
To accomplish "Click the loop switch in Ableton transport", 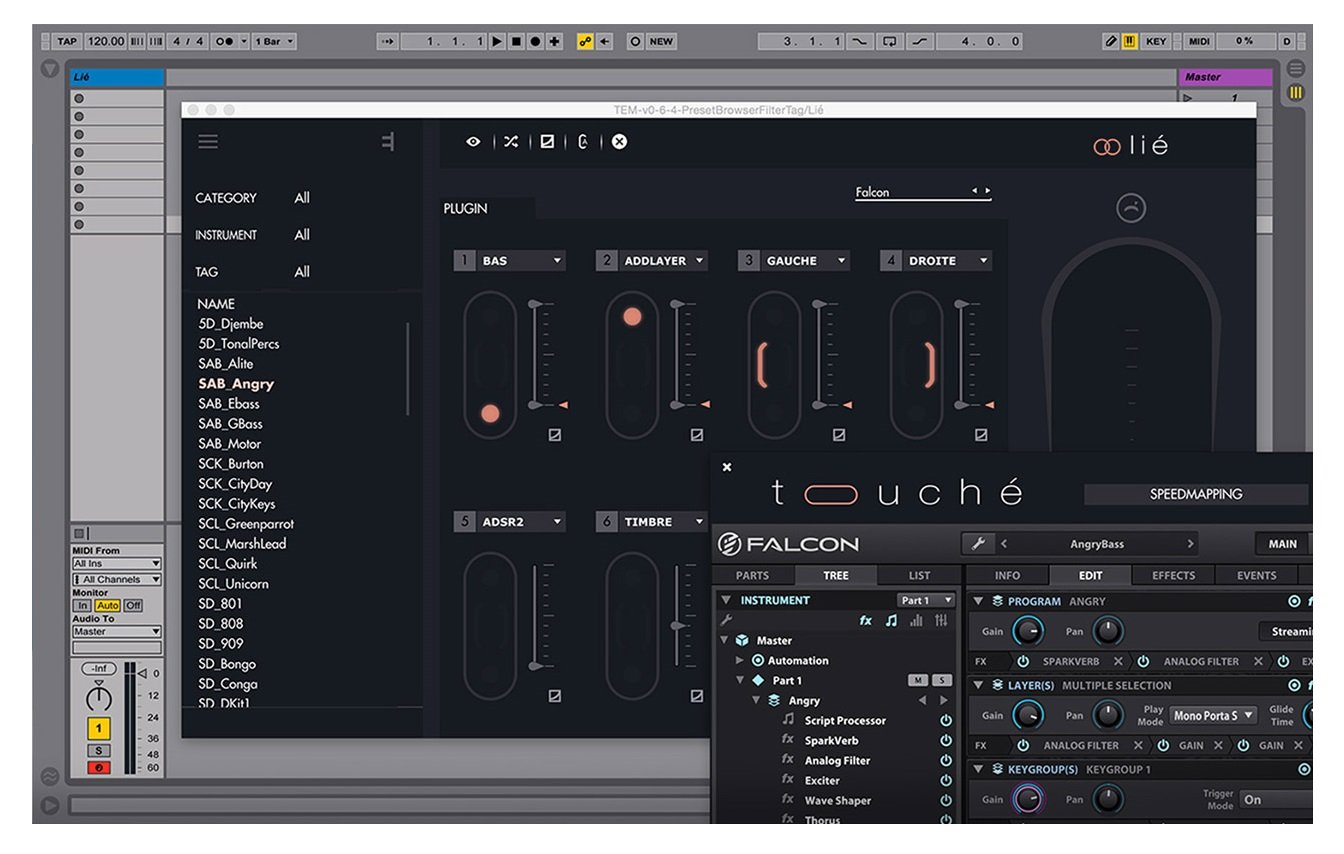I will [888, 41].
